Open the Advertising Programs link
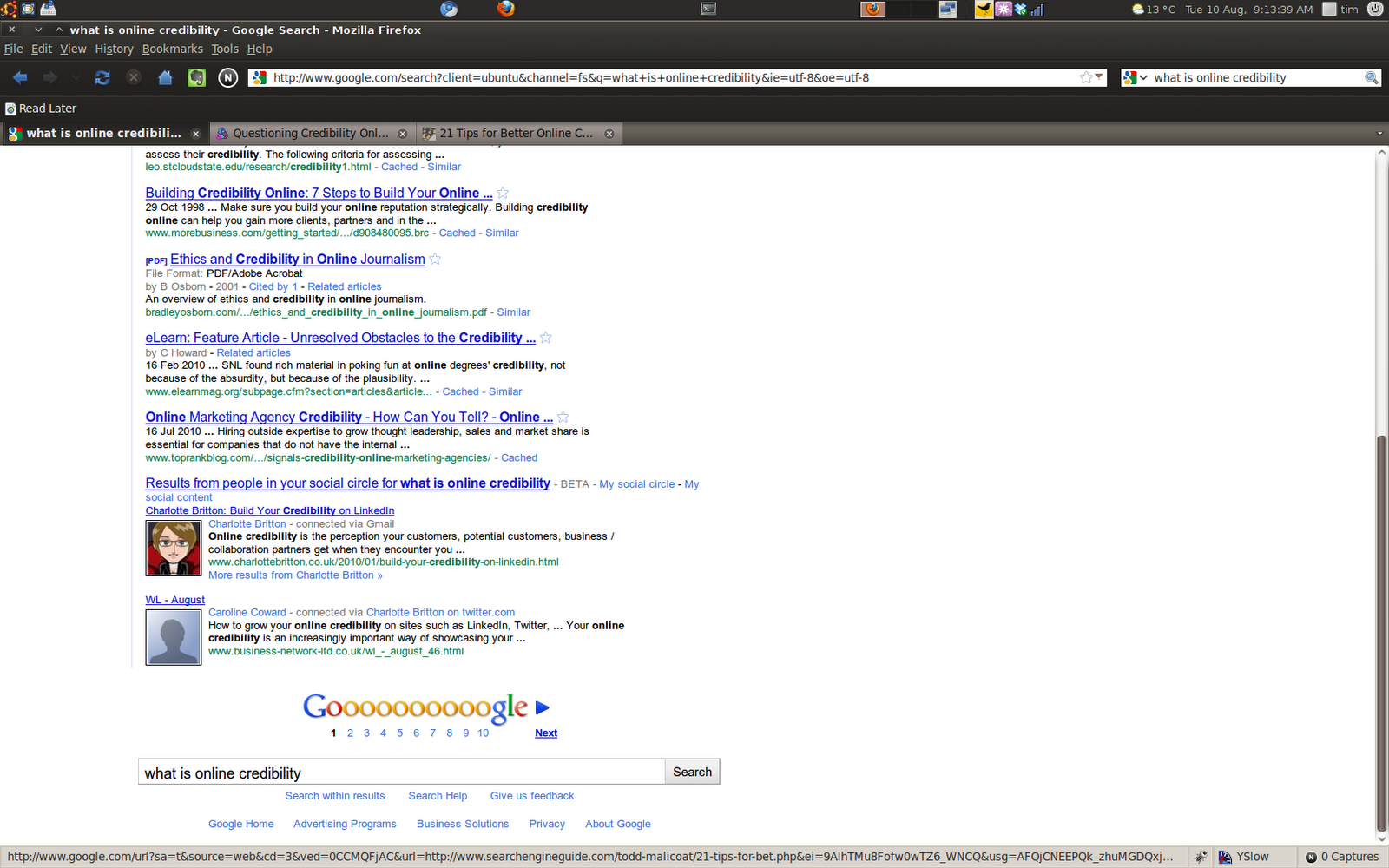 [x=345, y=824]
